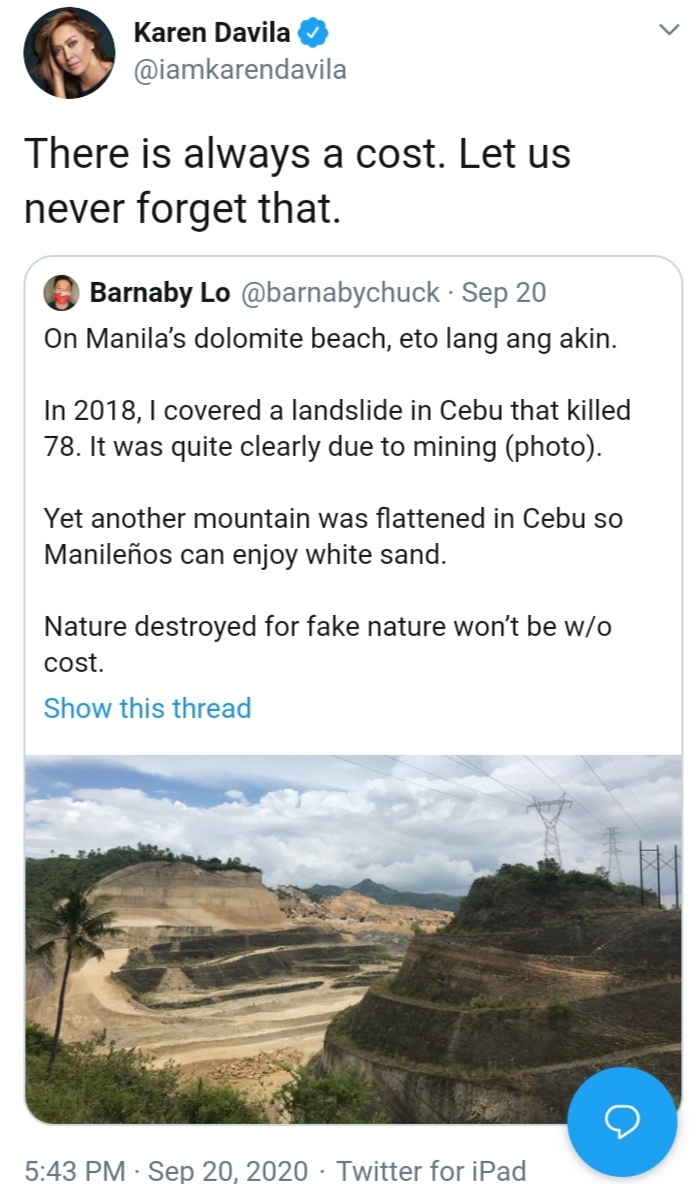
Task: Click the "Yet another mountain was flattened" paragraph
Action: click(332, 536)
